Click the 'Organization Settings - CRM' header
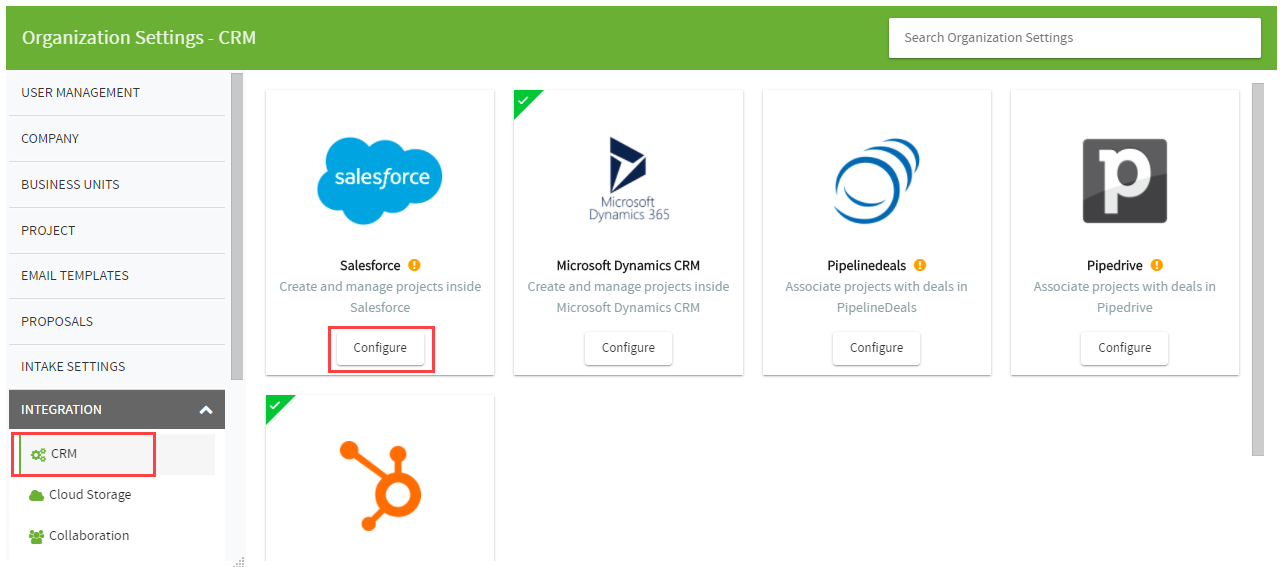Image resolution: width=1282 pixels, height=567 pixels. (139, 38)
